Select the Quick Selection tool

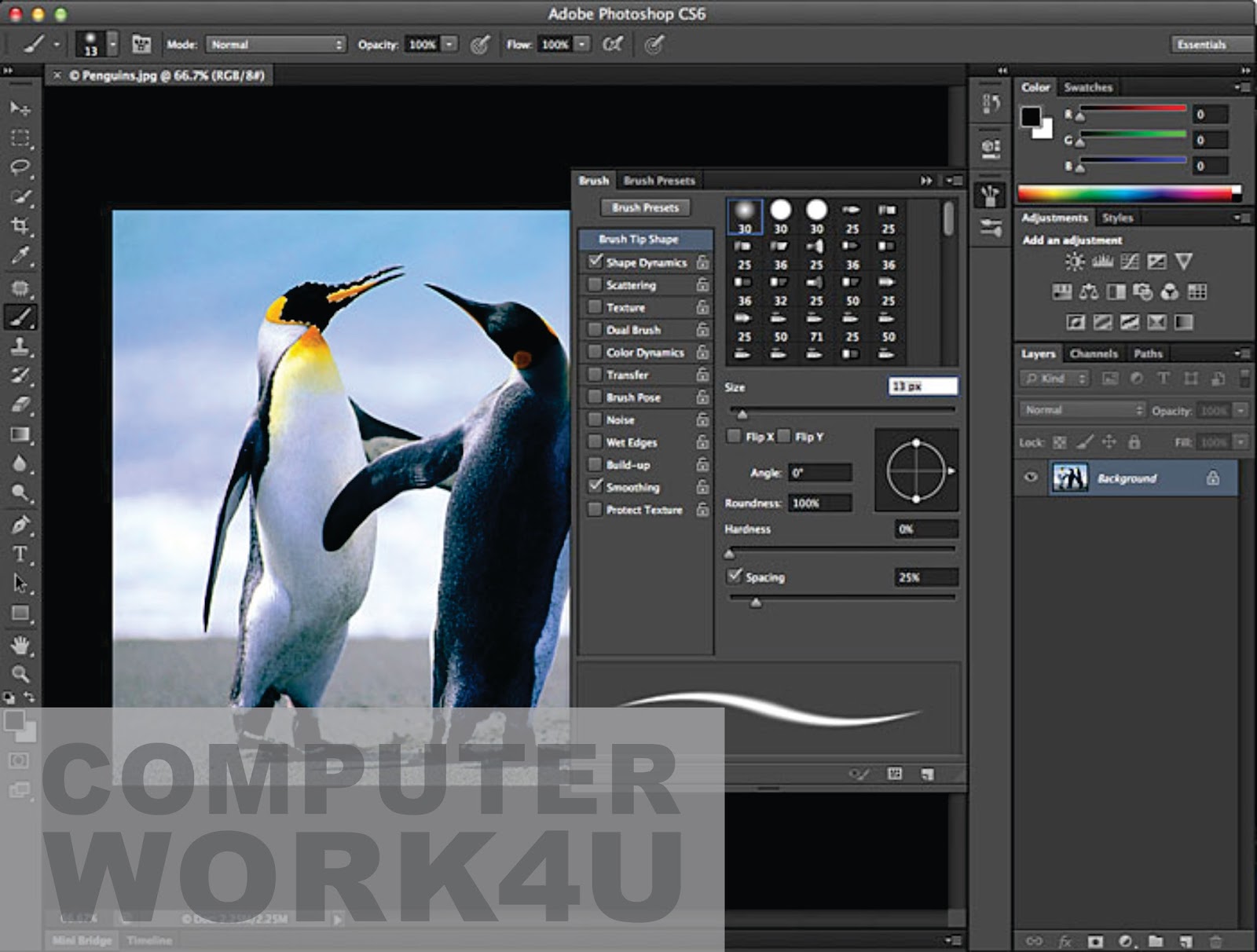[20, 196]
